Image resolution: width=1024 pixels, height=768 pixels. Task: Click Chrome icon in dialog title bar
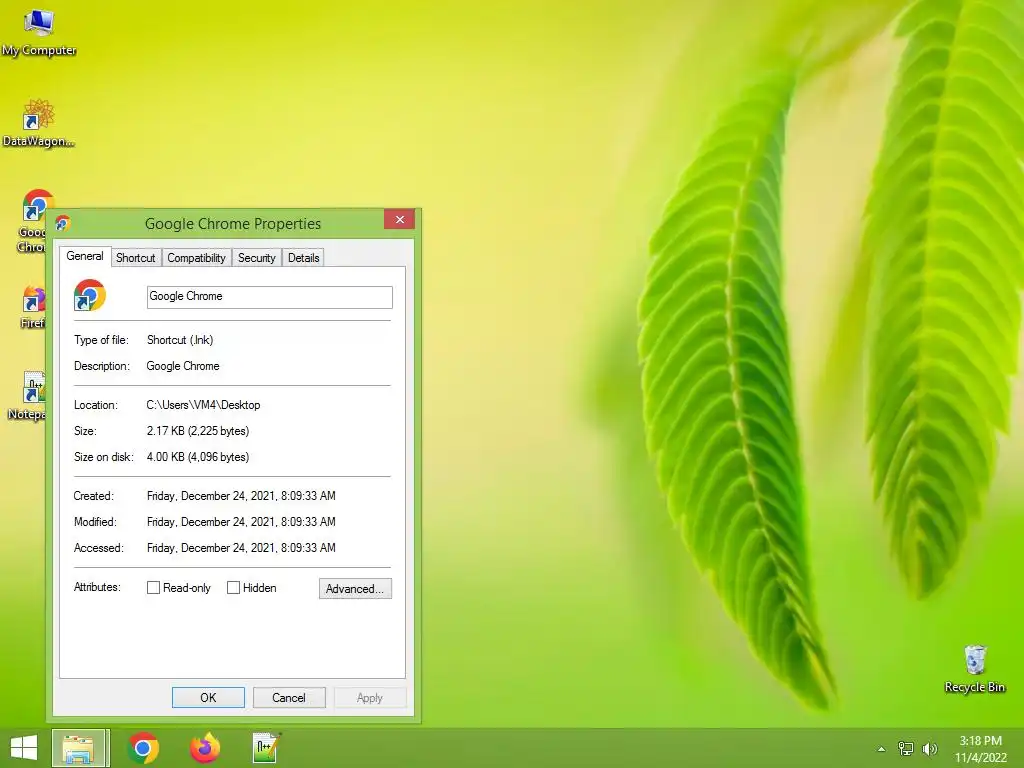coord(63,223)
